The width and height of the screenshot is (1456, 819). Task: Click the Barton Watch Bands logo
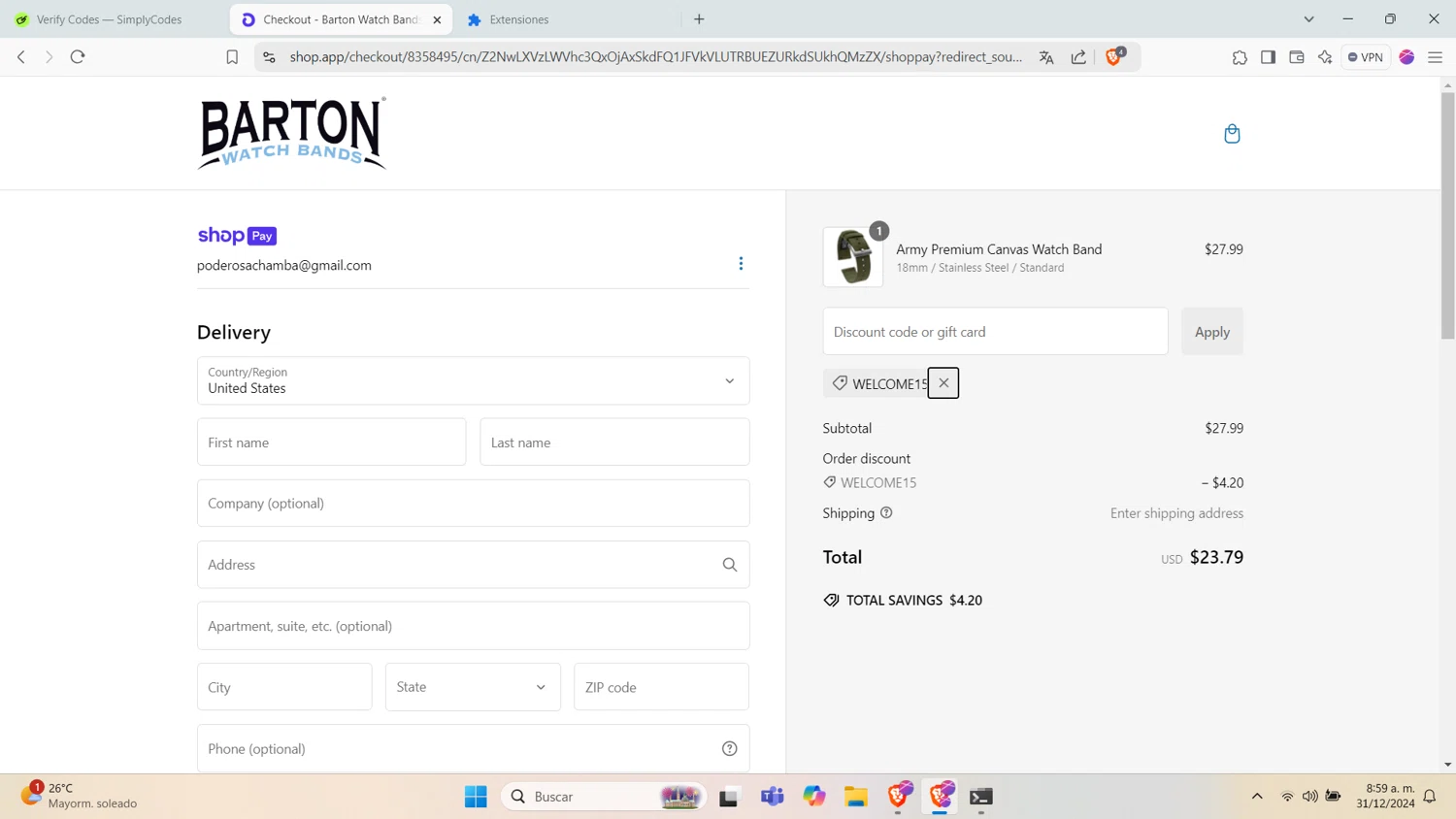click(292, 134)
